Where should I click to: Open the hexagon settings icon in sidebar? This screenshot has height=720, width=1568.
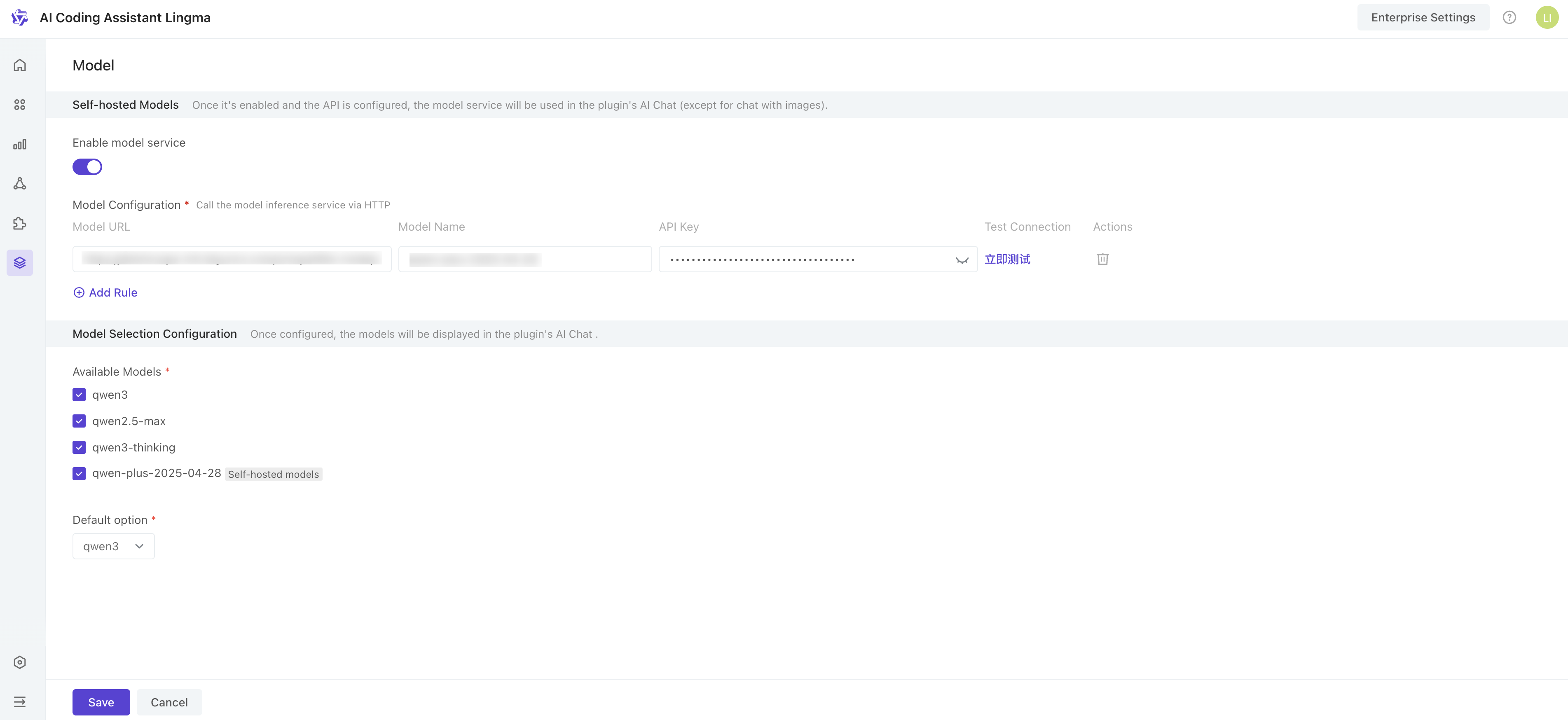(19, 662)
